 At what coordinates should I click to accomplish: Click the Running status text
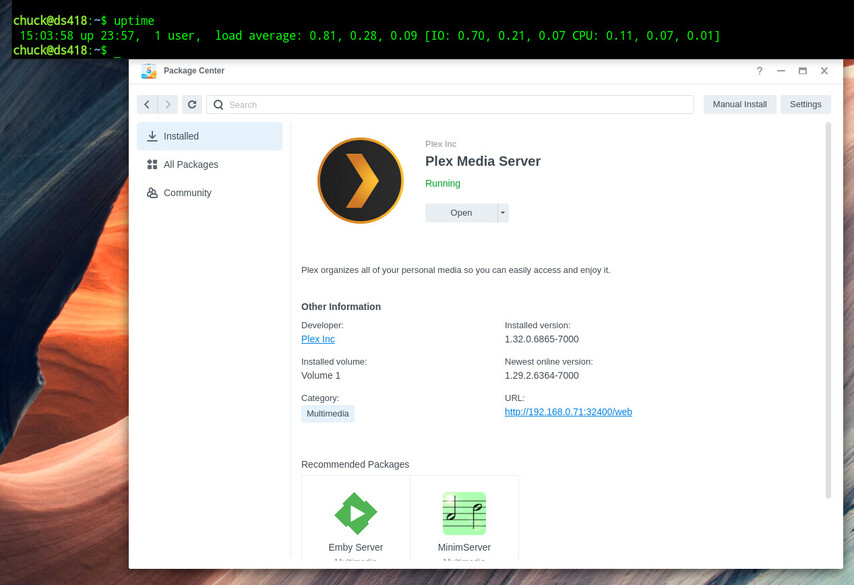pos(443,184)
